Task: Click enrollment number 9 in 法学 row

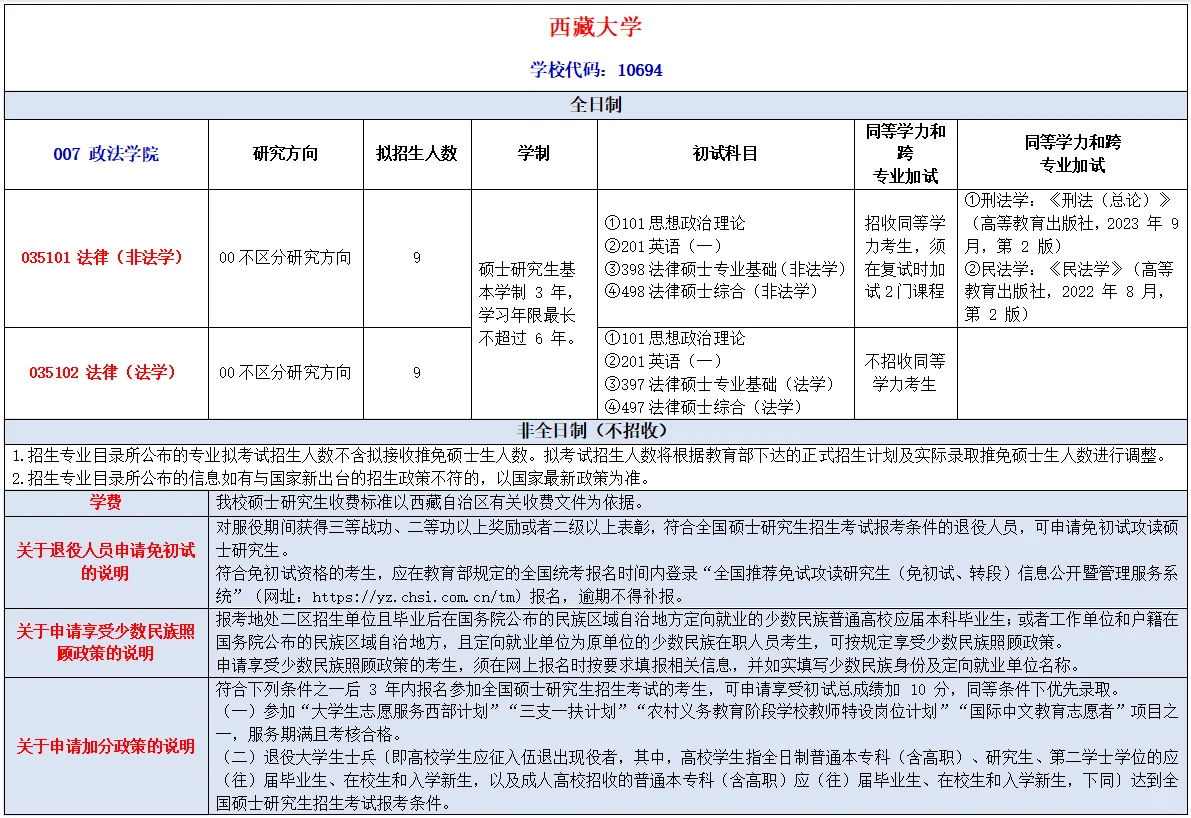Action: (417, 373)
